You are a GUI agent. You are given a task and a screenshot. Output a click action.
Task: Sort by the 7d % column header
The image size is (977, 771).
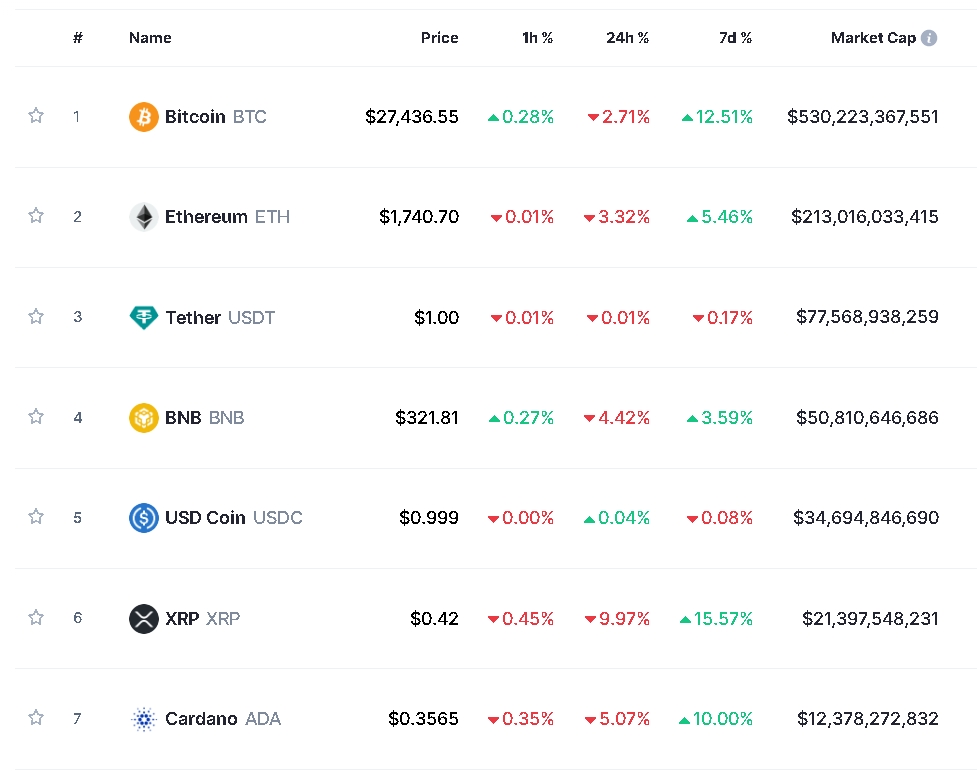pos(735,38)
